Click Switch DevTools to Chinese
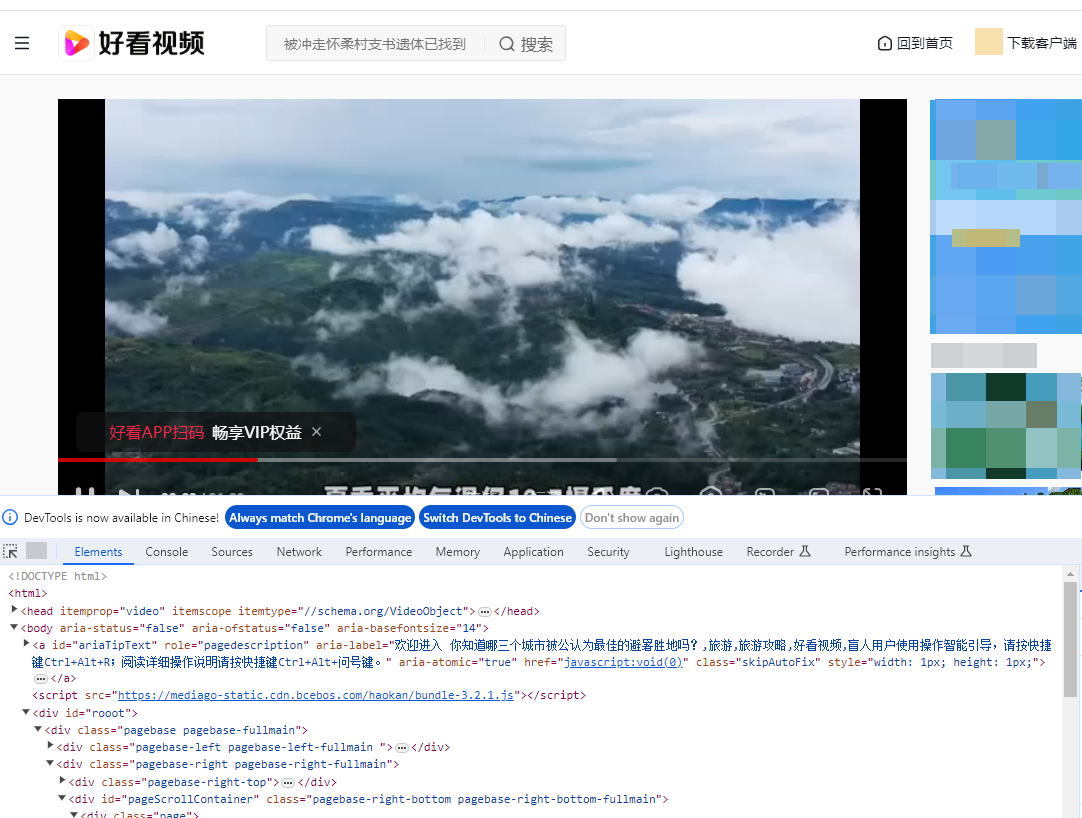Viewport: 1082px width, 818px height. 498,518
